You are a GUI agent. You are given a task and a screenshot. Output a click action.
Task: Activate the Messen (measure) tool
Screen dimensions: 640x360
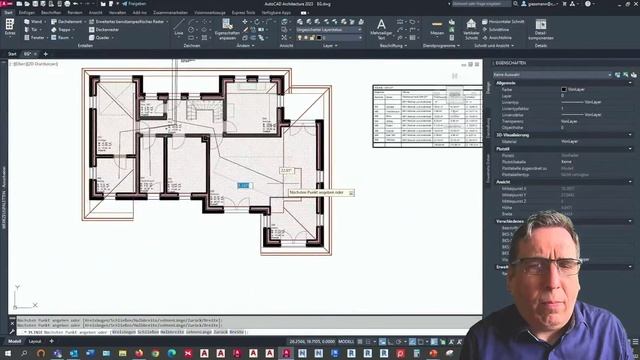[437, 28]
